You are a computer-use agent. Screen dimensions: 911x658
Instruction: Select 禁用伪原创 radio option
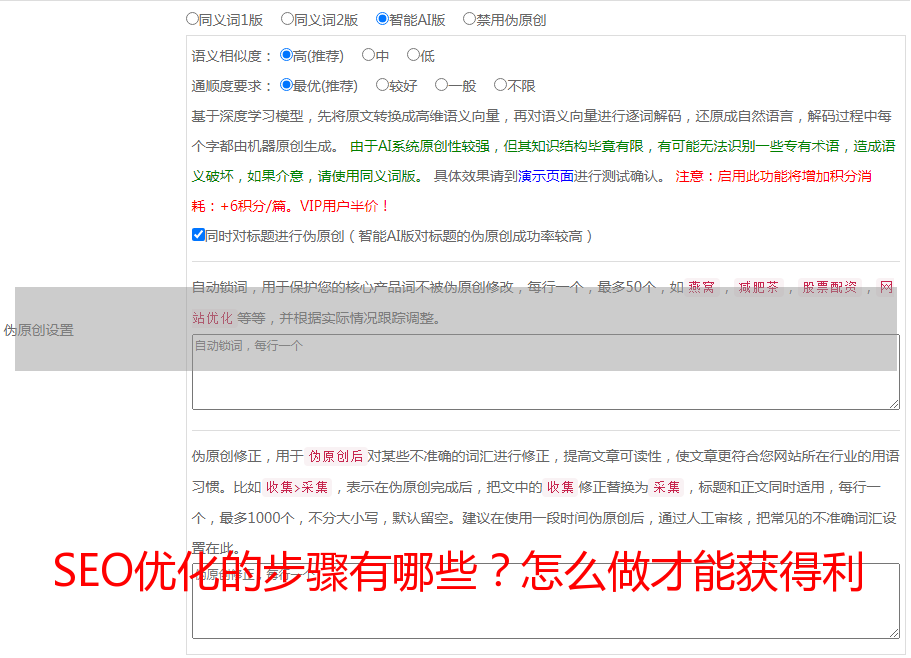pos(469,19)
